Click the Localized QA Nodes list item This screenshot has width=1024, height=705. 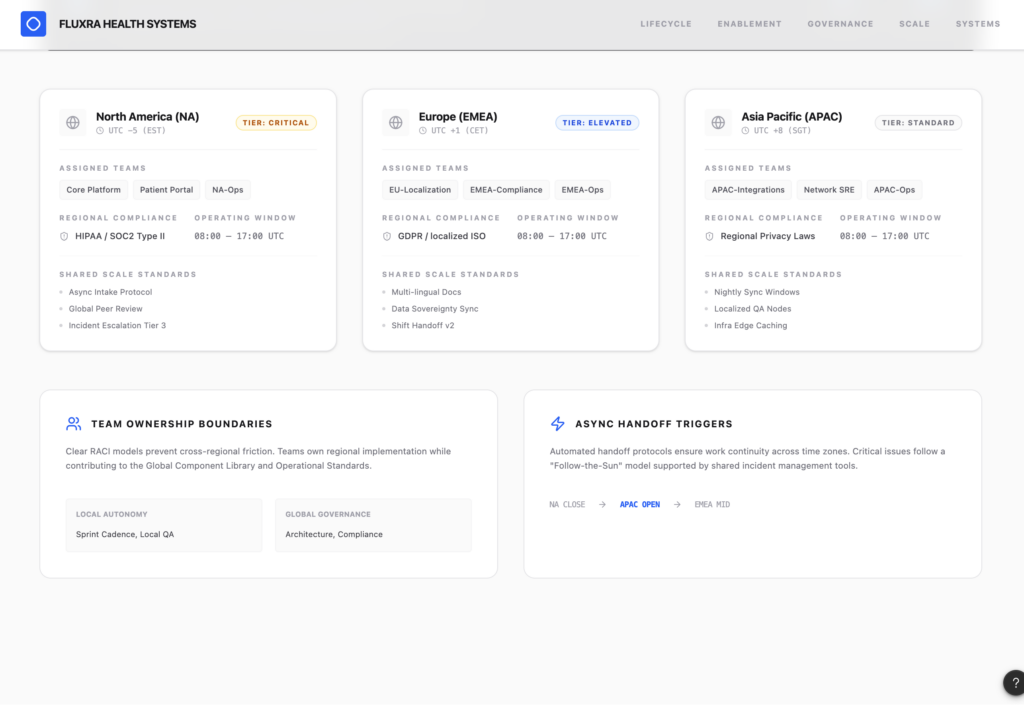752,309
